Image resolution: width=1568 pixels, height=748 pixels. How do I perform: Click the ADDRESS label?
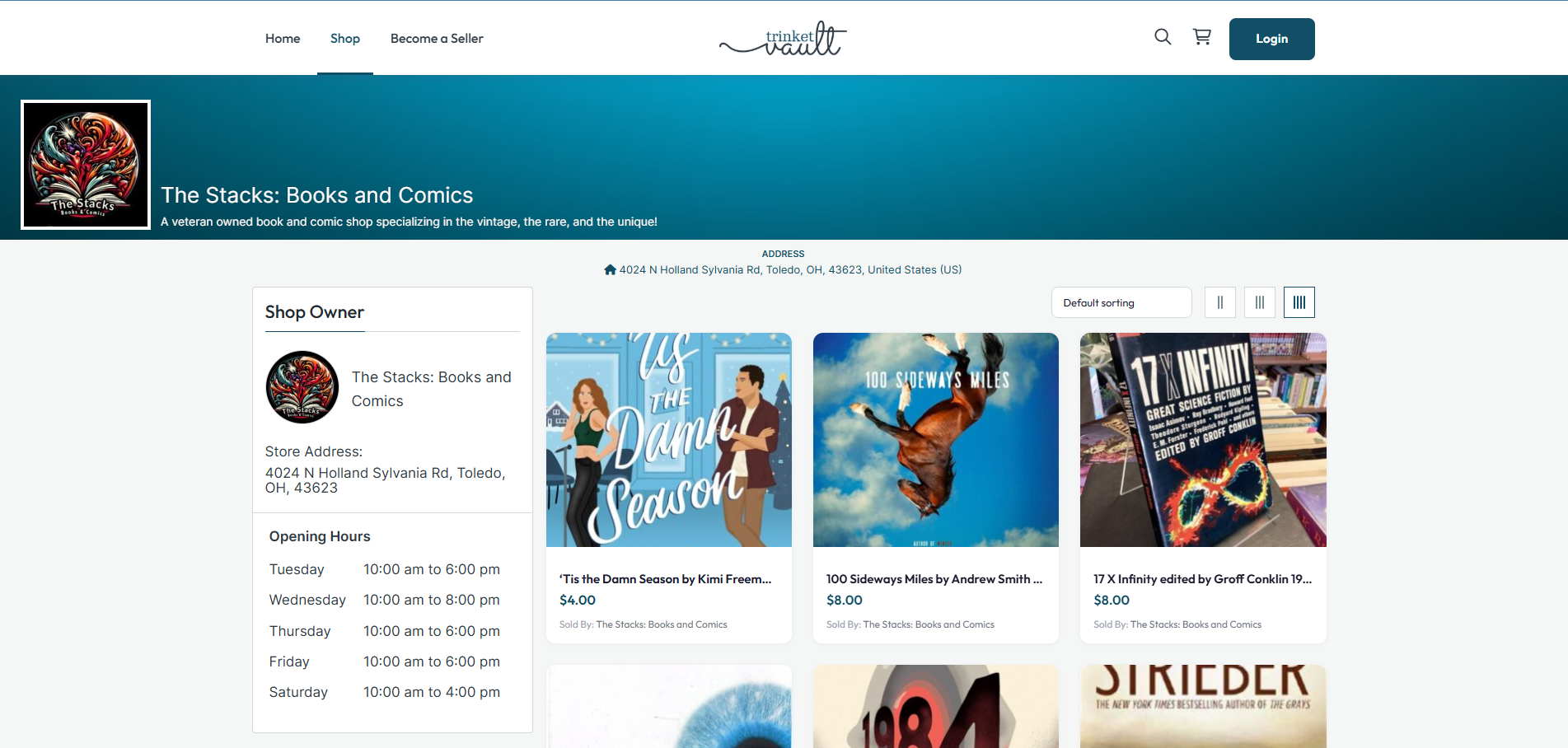coord(783,254)
